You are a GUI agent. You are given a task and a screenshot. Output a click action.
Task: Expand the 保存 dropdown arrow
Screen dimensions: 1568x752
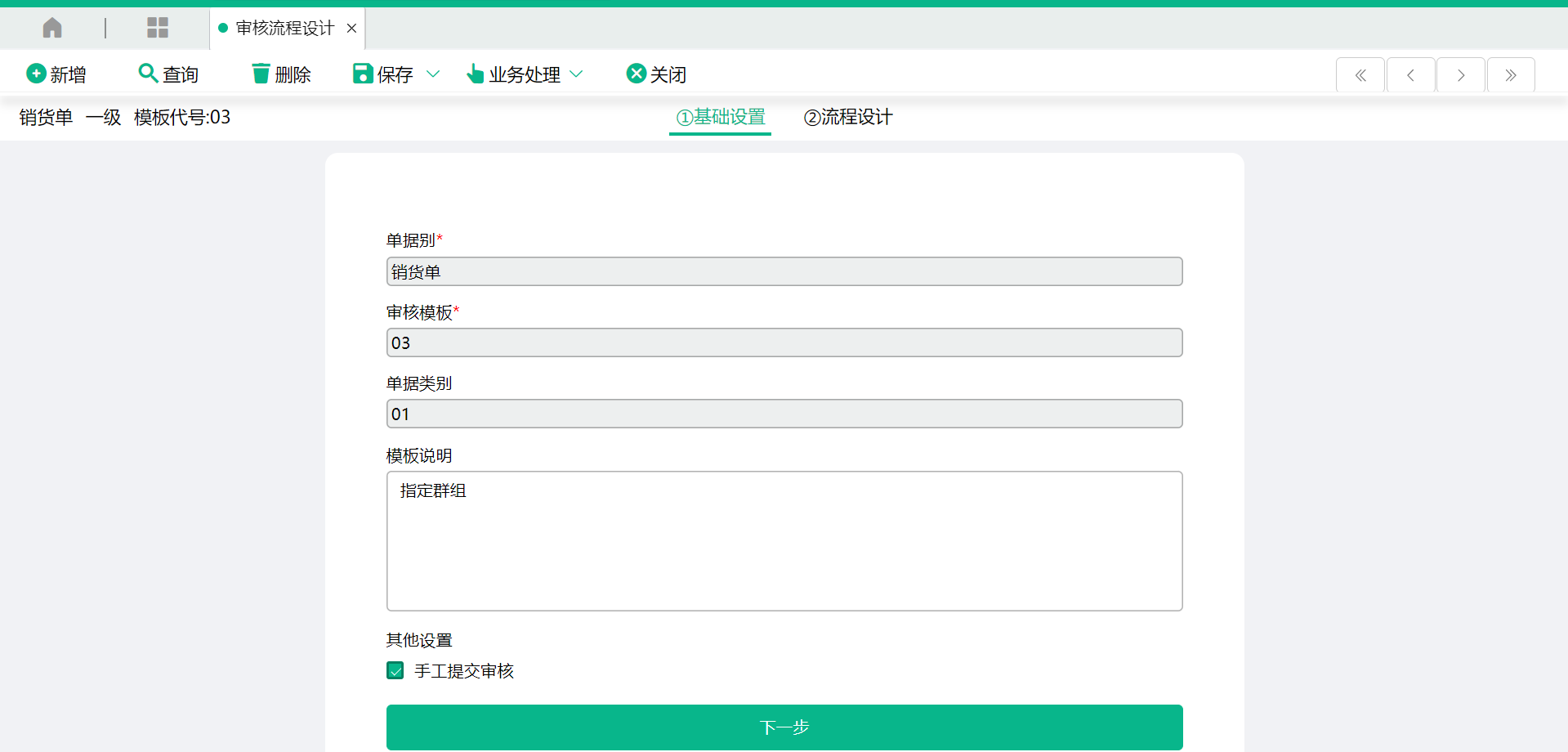[433, 74]
